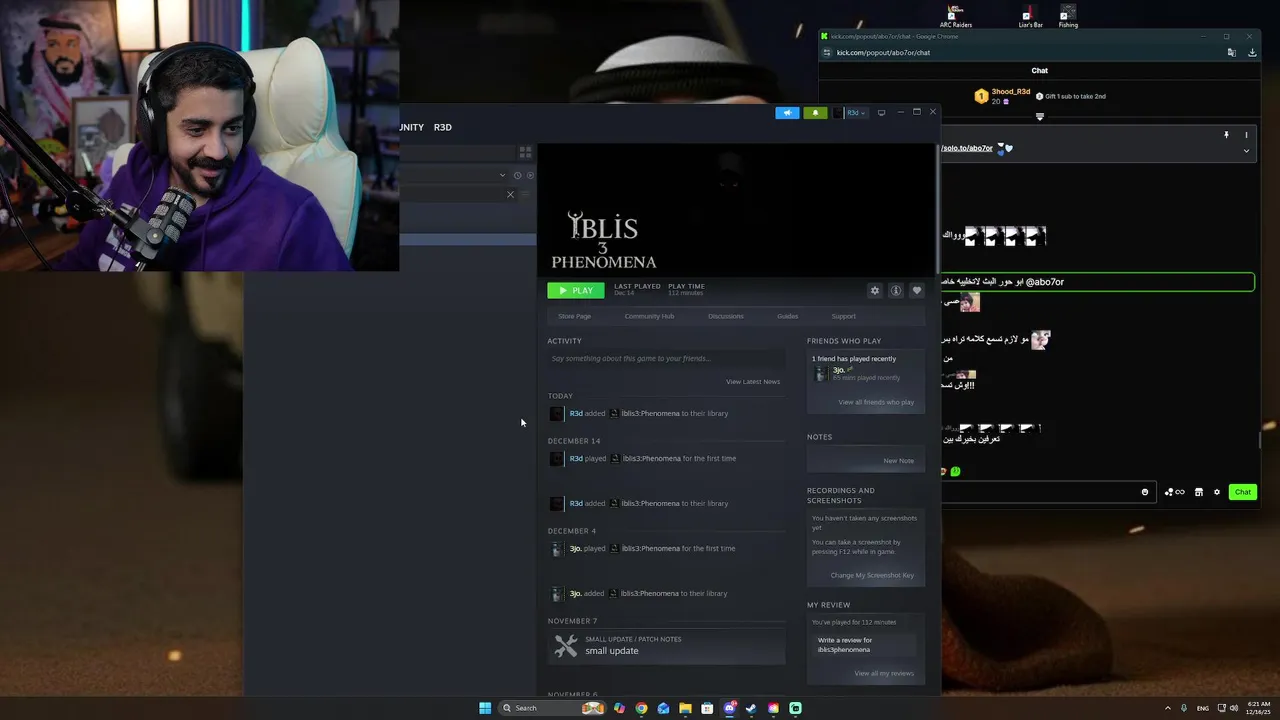1280x720 pixels.
Task: Open pinned message more options menu
Action: tap(1246, 135)
